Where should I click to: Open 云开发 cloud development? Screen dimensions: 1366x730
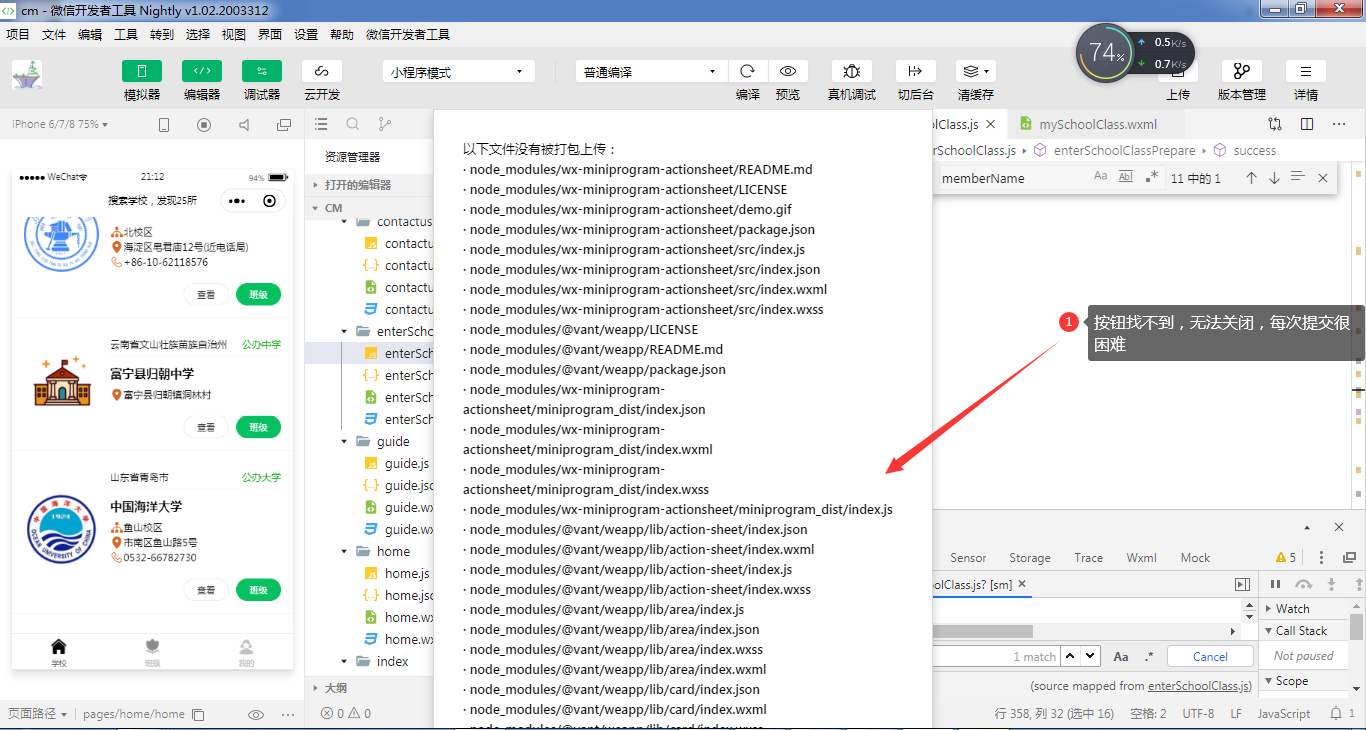click(x=322, y=71)
